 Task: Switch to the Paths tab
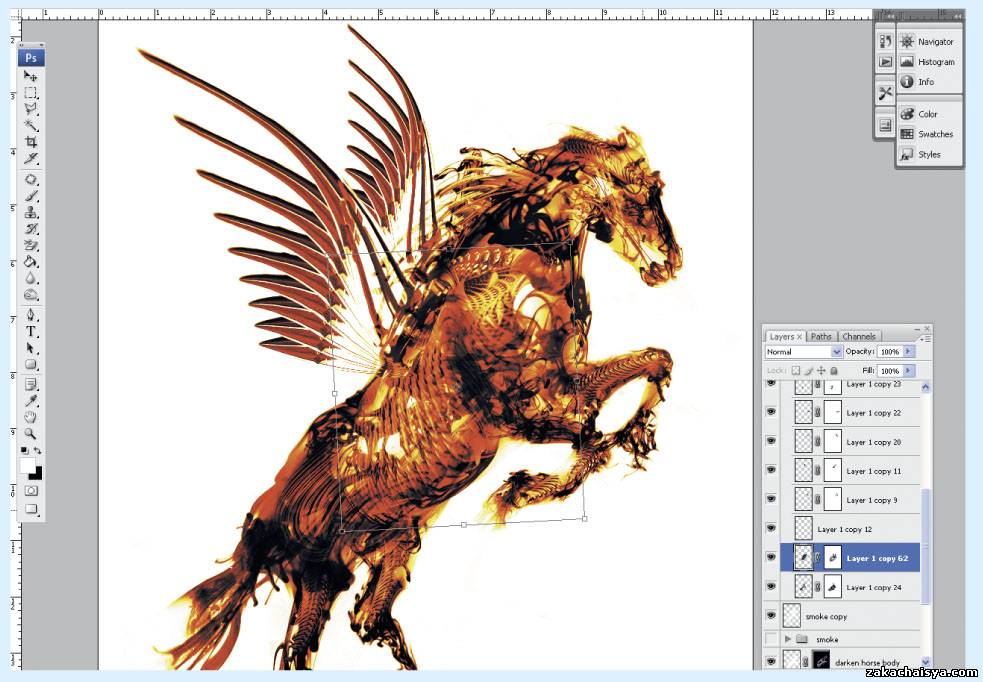pos(821,337)
